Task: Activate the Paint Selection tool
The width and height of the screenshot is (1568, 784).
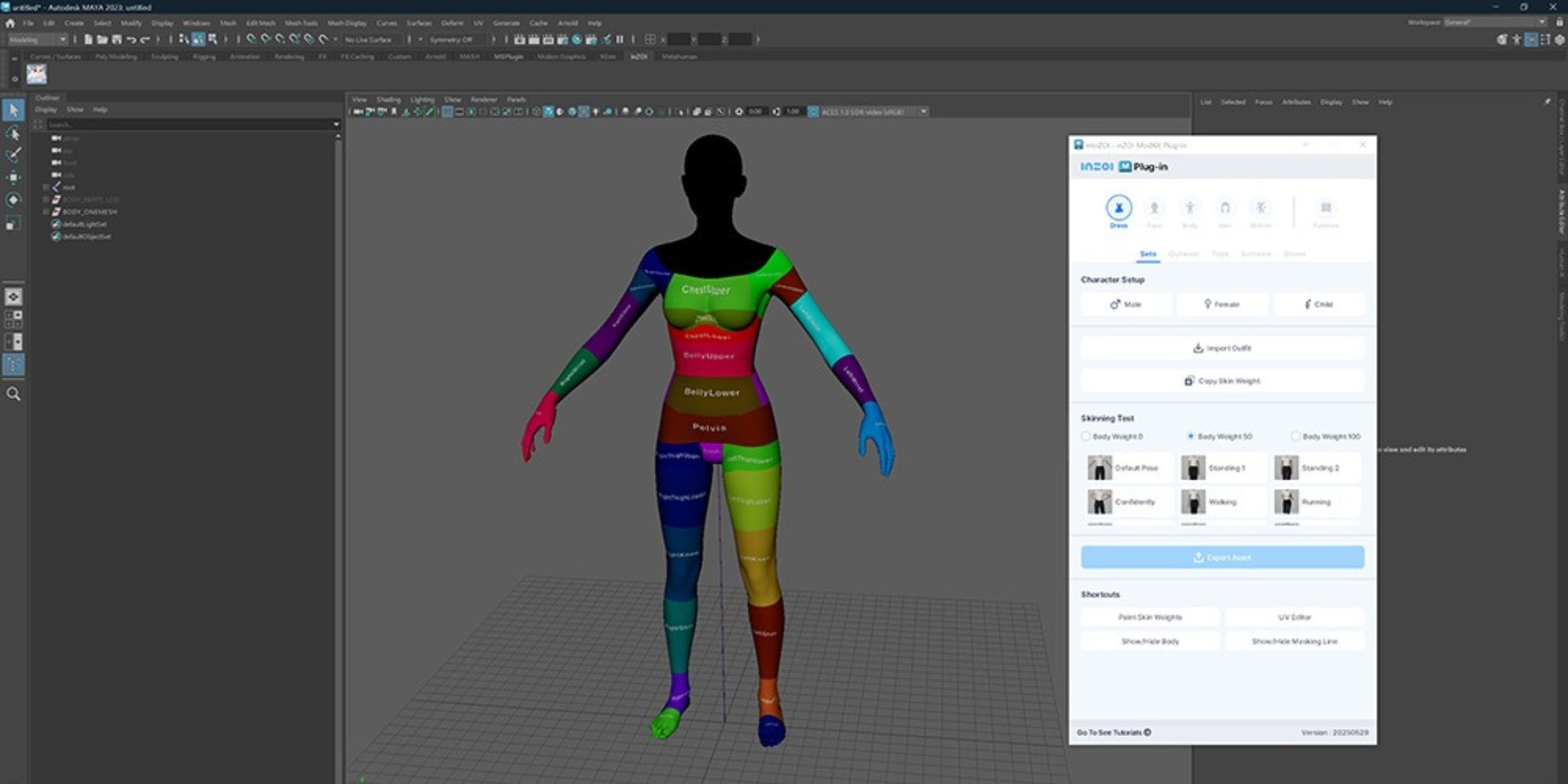Action: pyautogui.click(x=14, y=155)
